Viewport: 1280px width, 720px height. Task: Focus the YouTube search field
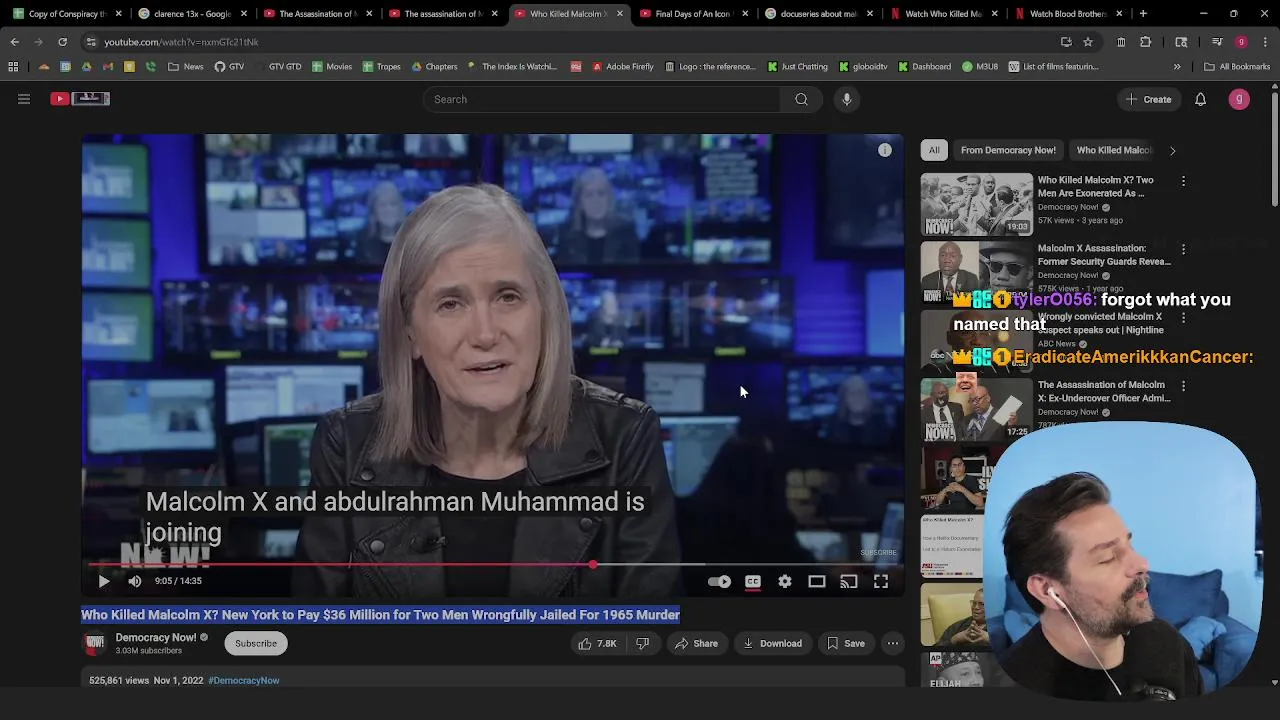601,99
